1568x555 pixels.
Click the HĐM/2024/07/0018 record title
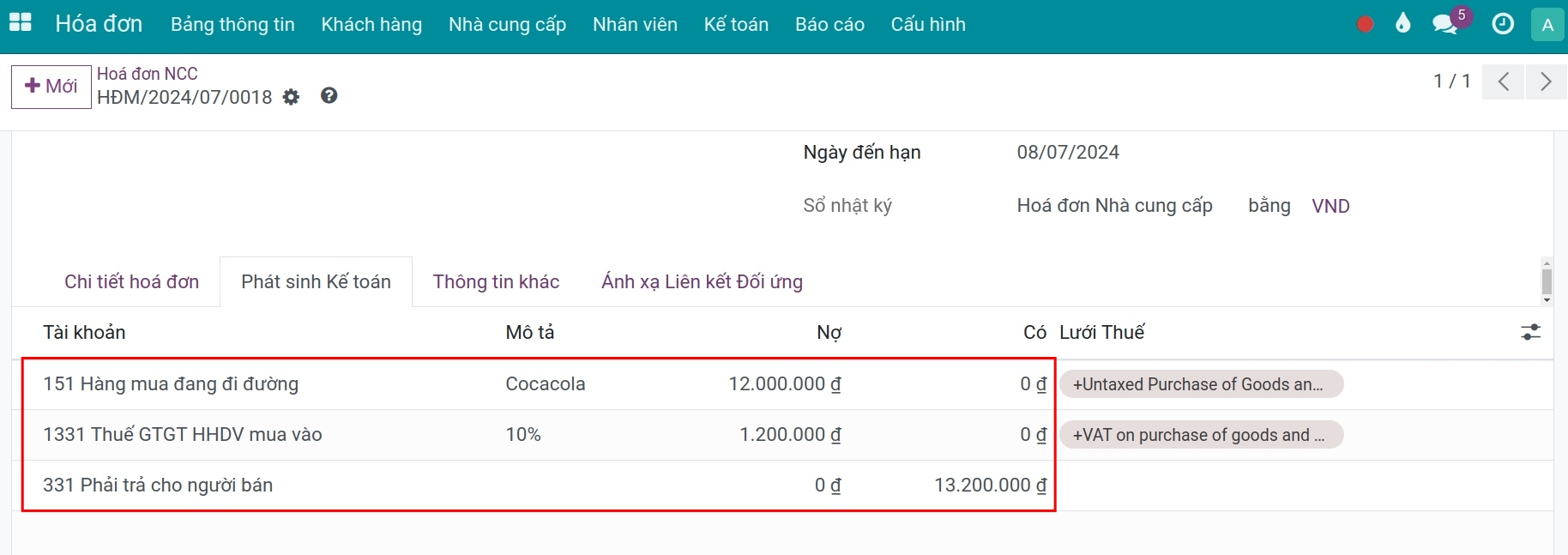(184, 97)
